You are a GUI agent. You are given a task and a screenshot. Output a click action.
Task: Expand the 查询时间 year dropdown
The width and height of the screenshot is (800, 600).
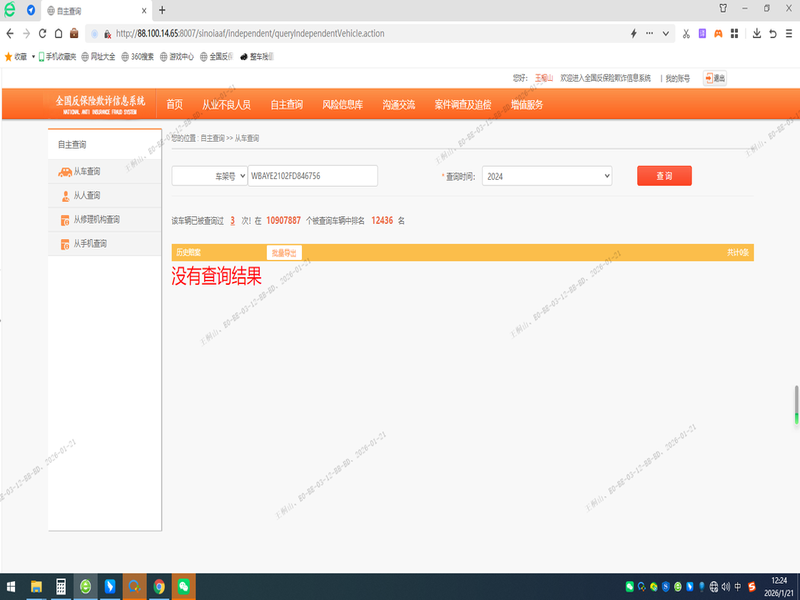pyautogui.click(x=546, y=176)
